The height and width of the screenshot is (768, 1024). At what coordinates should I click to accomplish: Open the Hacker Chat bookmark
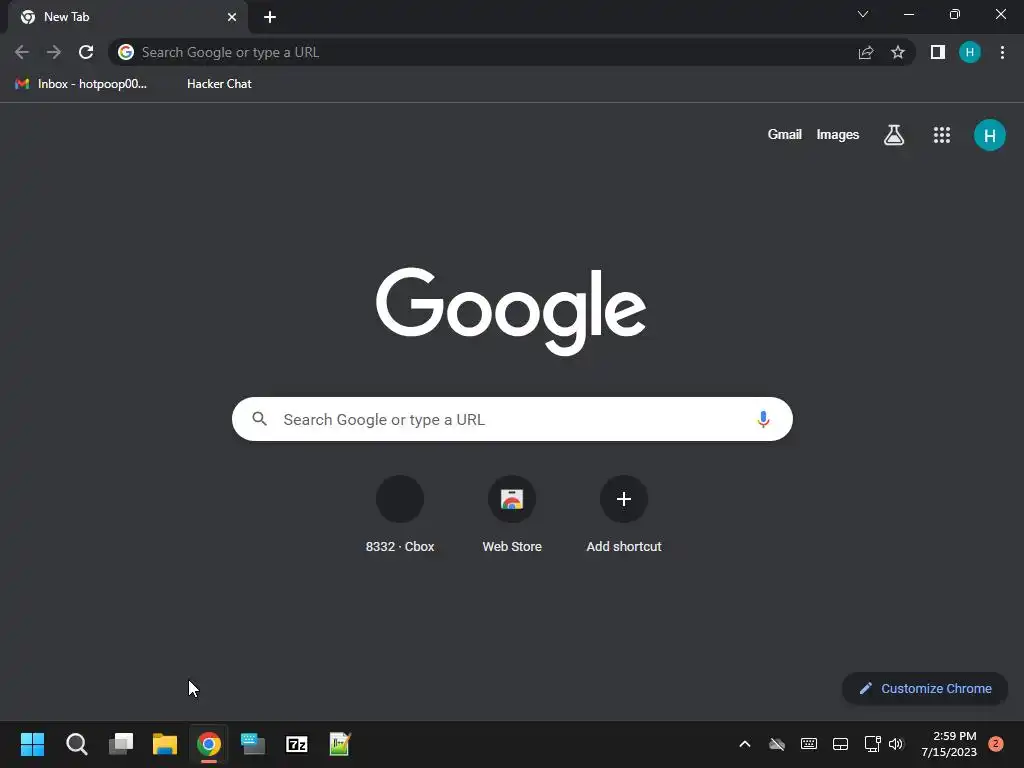click(219, 84)
